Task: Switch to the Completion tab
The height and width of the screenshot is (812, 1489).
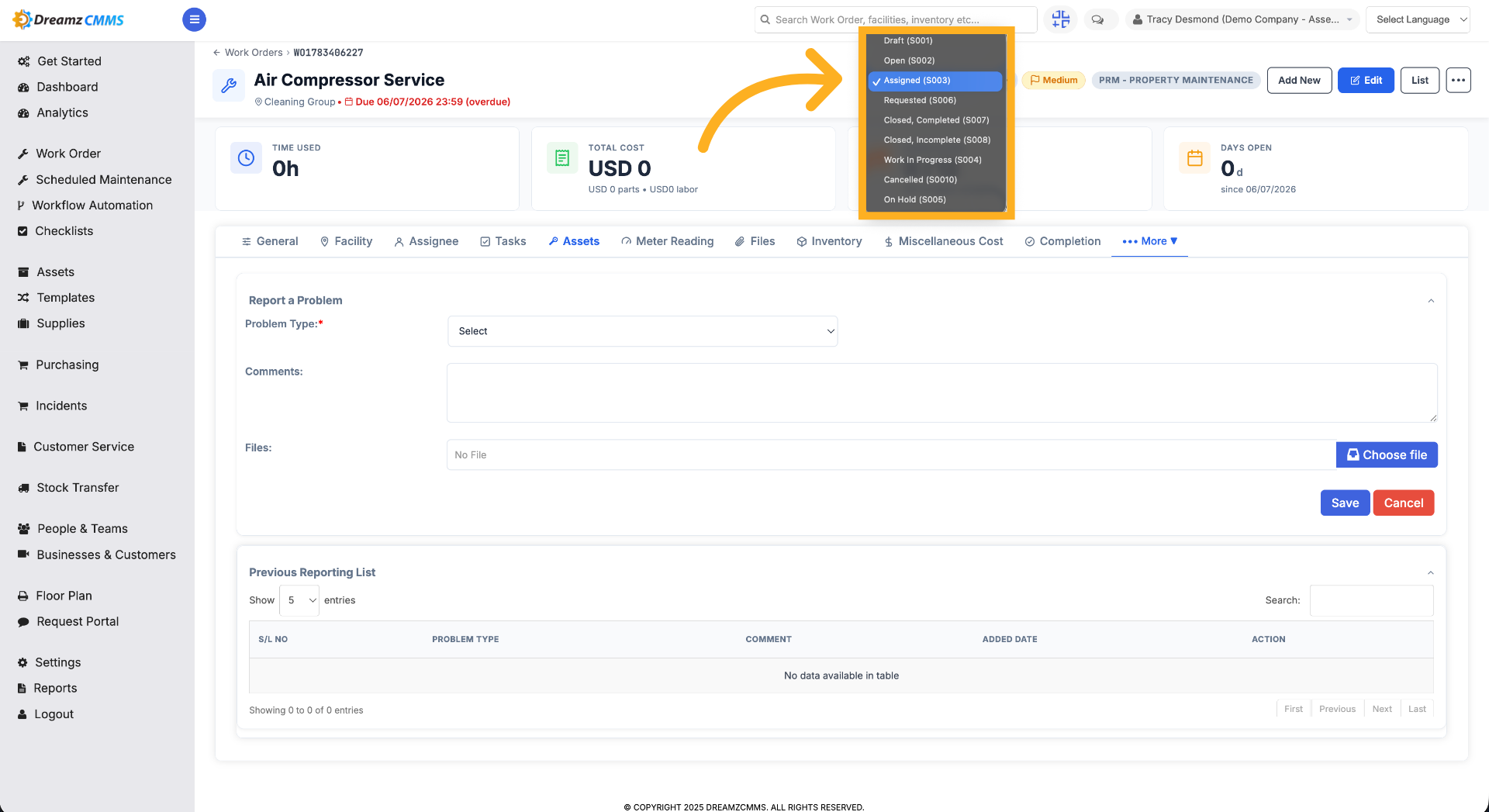Action: coord(1062,241)
